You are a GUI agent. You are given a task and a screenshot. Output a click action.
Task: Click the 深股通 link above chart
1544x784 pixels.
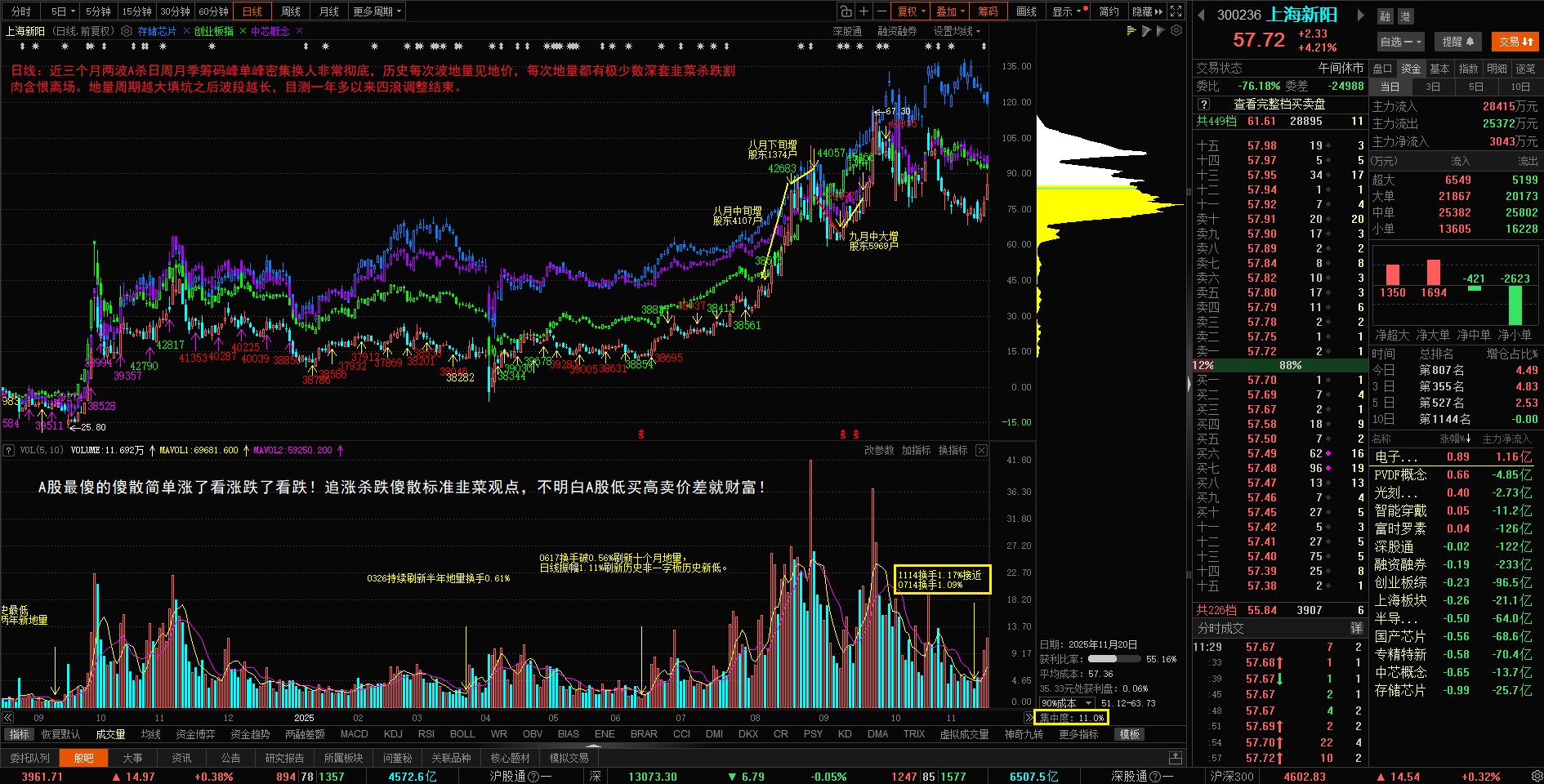point(847,31)
